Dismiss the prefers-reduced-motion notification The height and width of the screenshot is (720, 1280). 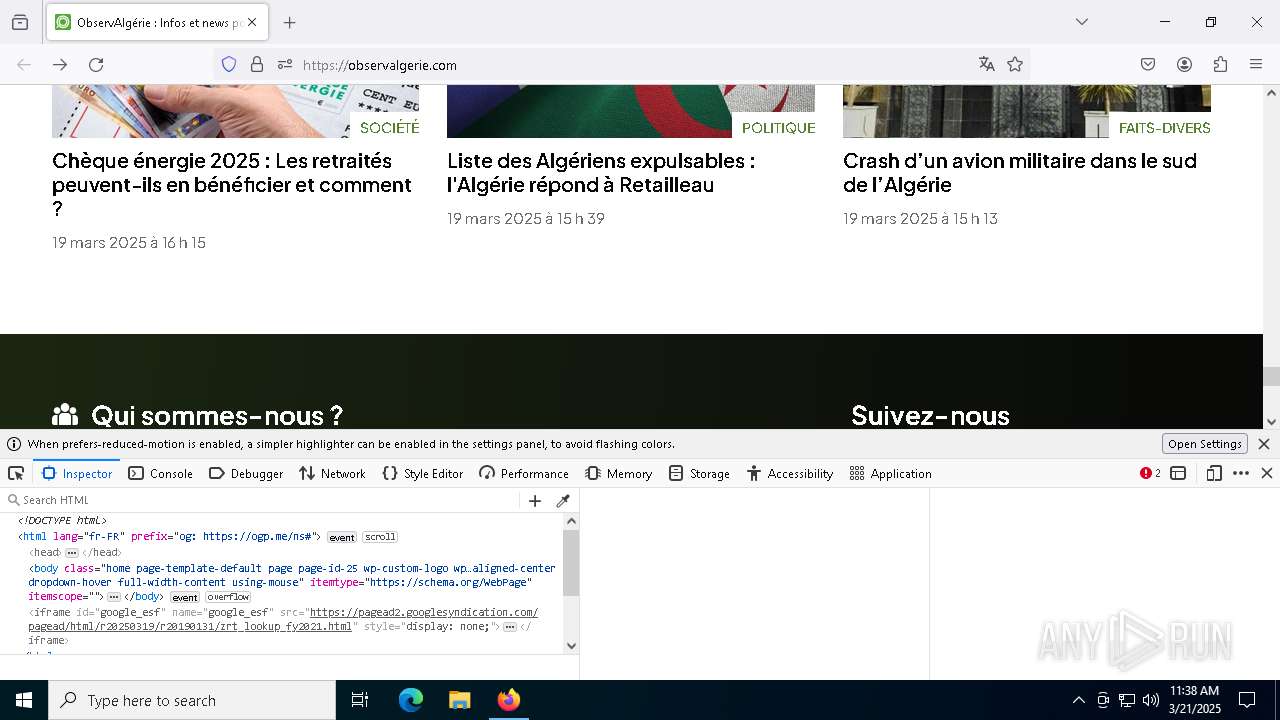click(1264, 444)
